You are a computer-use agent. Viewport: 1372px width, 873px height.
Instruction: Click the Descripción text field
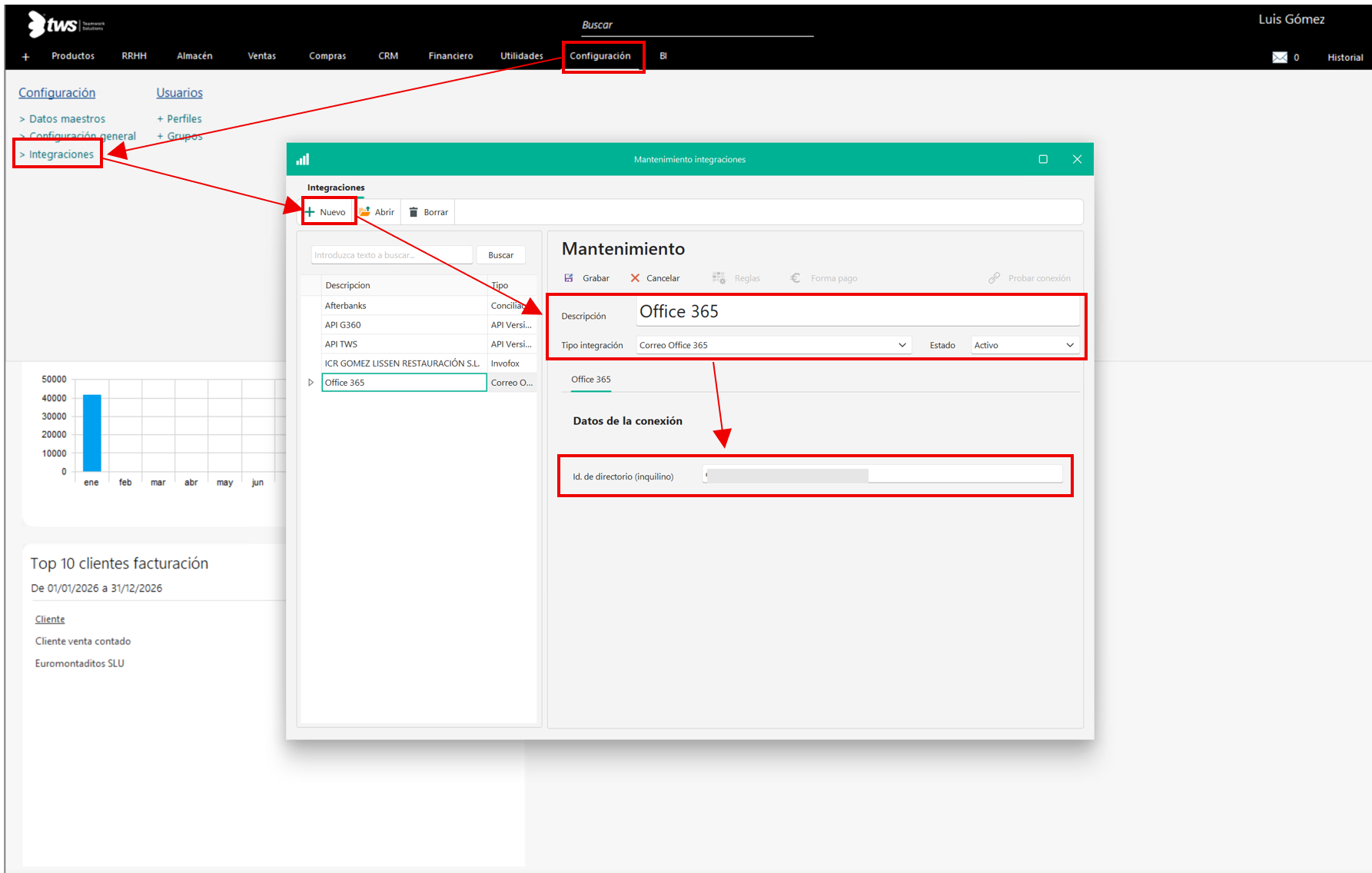coord(857,312)
